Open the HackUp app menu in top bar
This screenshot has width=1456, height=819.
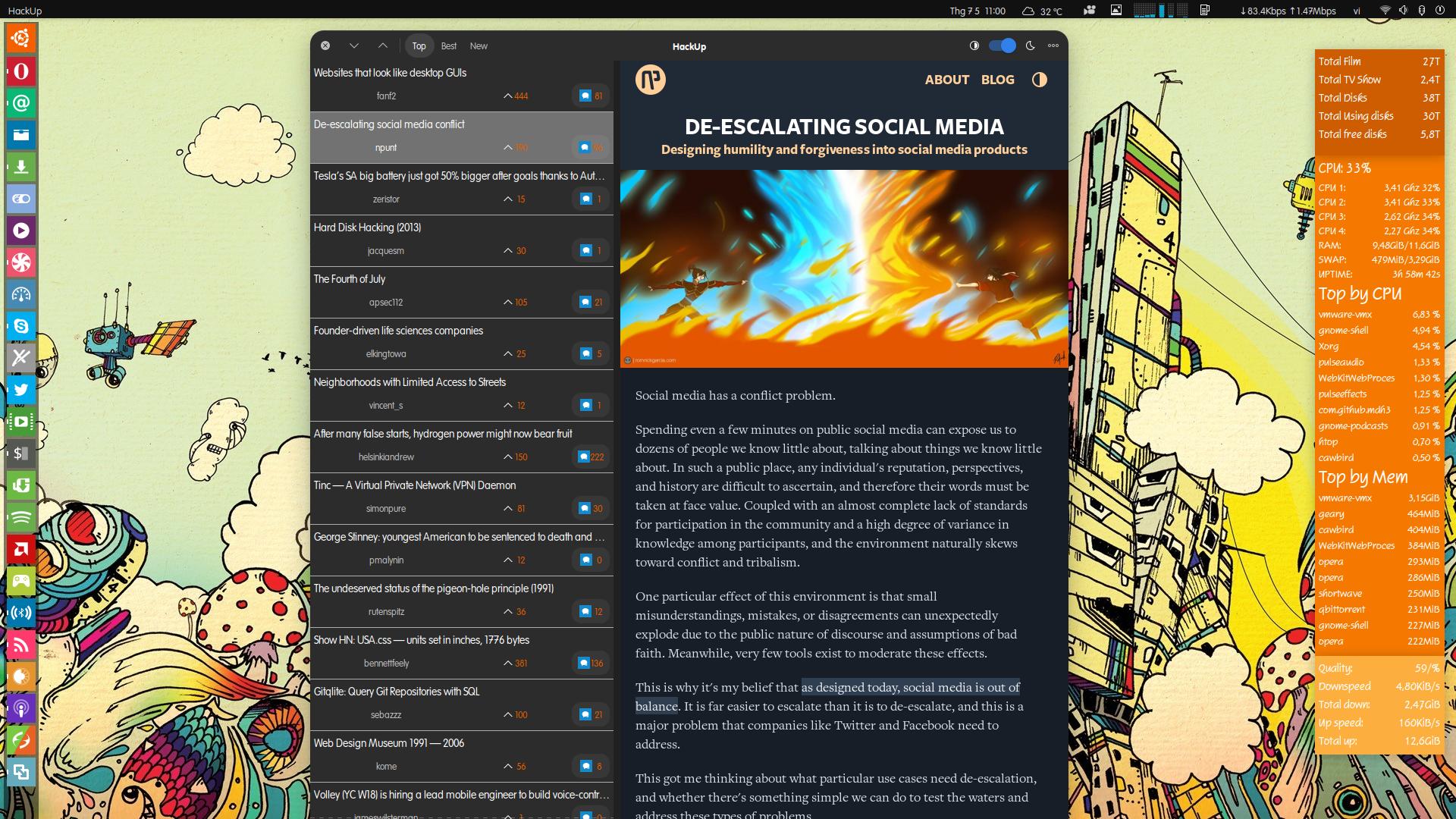pos(25,11)
